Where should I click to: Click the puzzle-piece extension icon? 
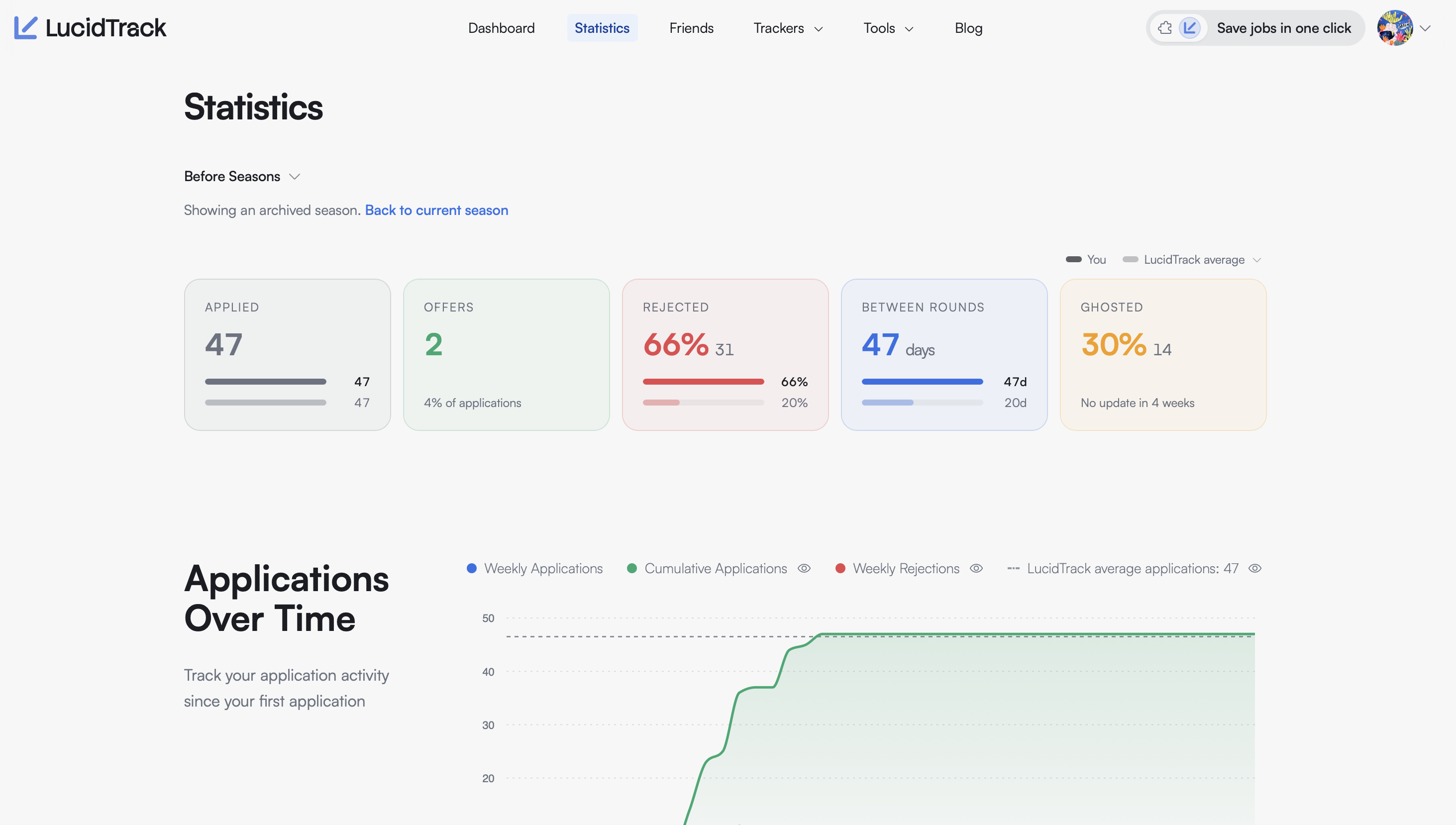pos(1165,28)
